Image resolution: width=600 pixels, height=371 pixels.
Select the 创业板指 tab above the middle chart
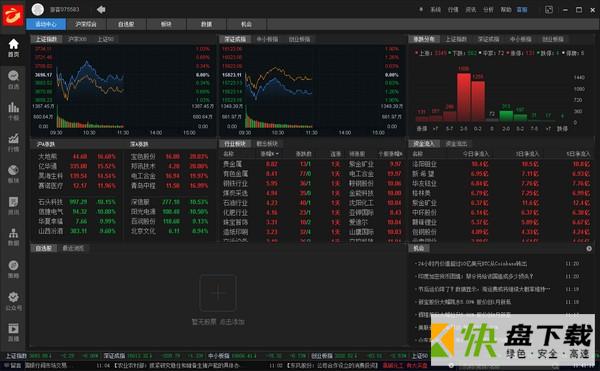[x=299, y=39]
